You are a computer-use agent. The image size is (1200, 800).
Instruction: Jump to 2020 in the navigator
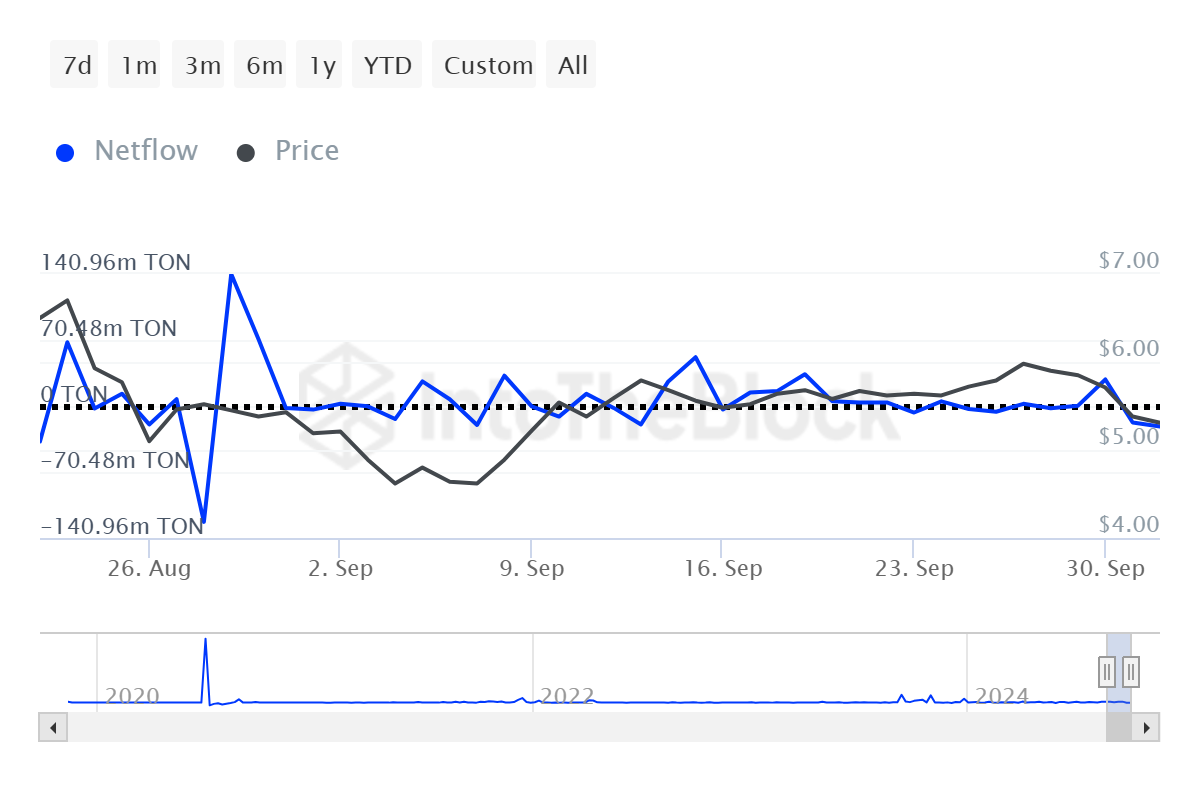click(132, 695)
